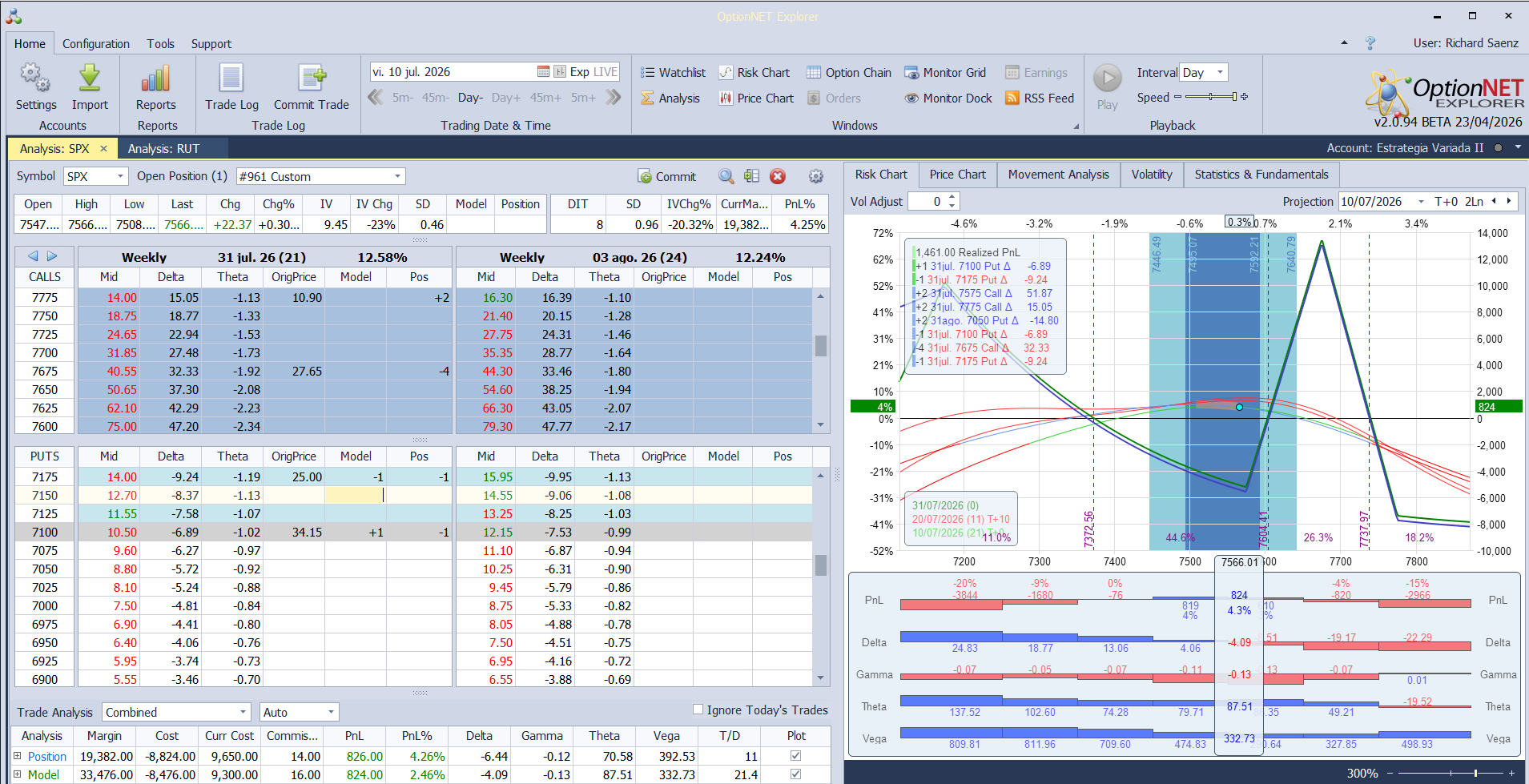
Task: Open the Configuration ribbon tab
Action: pos(96,44)
